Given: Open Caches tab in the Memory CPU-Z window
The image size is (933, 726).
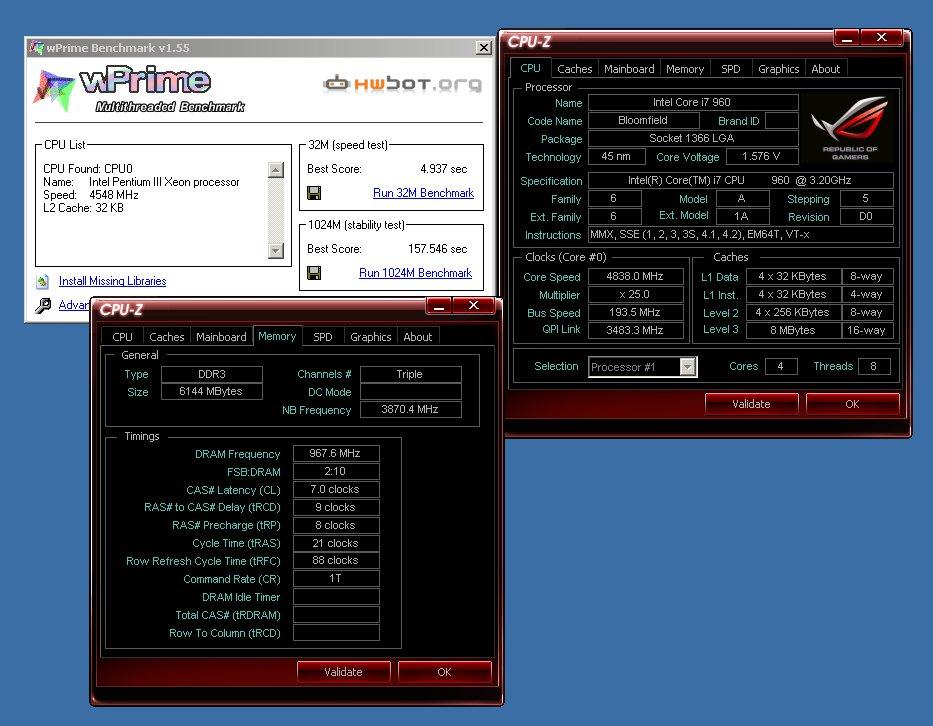Looking at the screenshot, I should 167,337.
